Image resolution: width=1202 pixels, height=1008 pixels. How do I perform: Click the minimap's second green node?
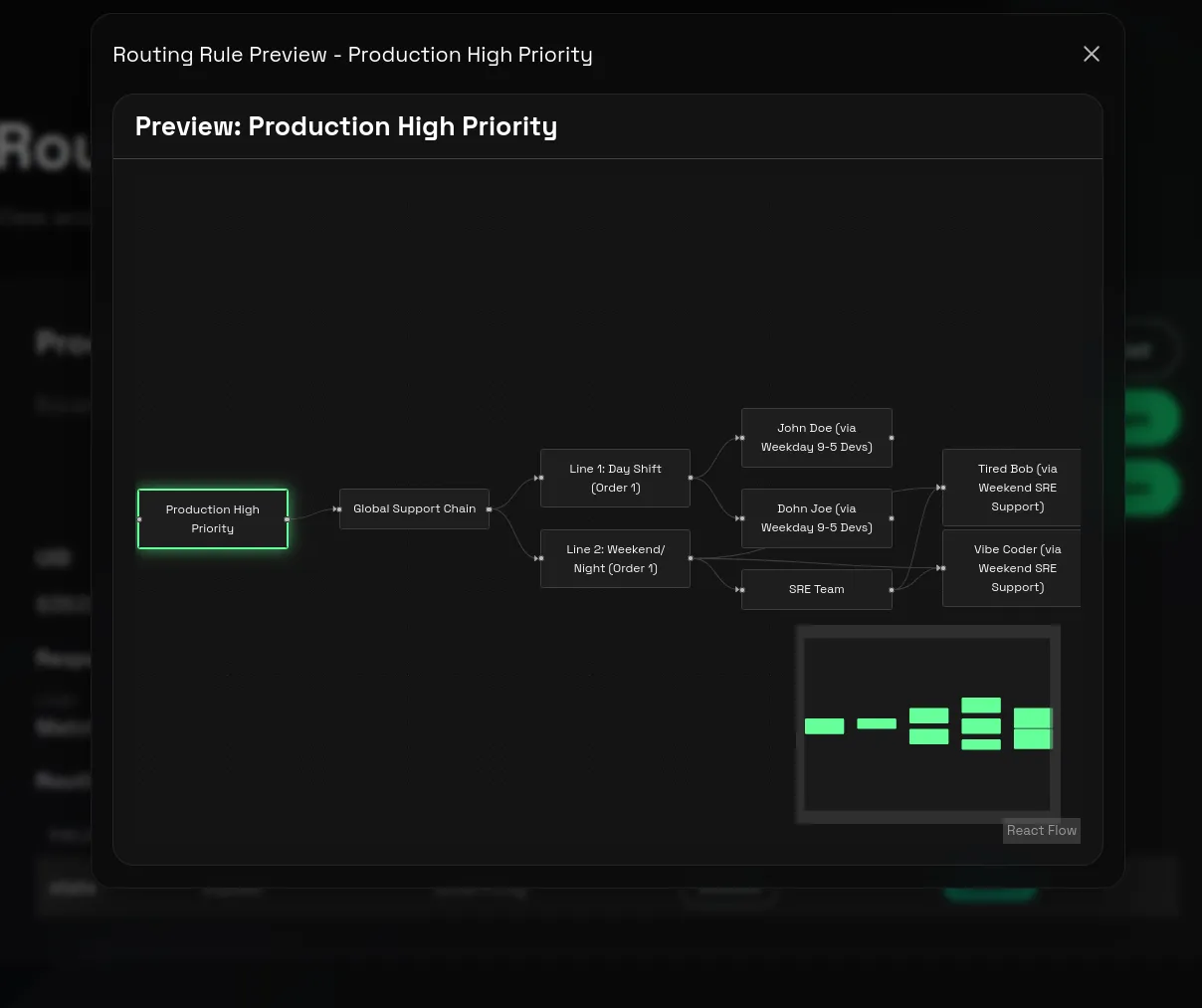(877, 723)
